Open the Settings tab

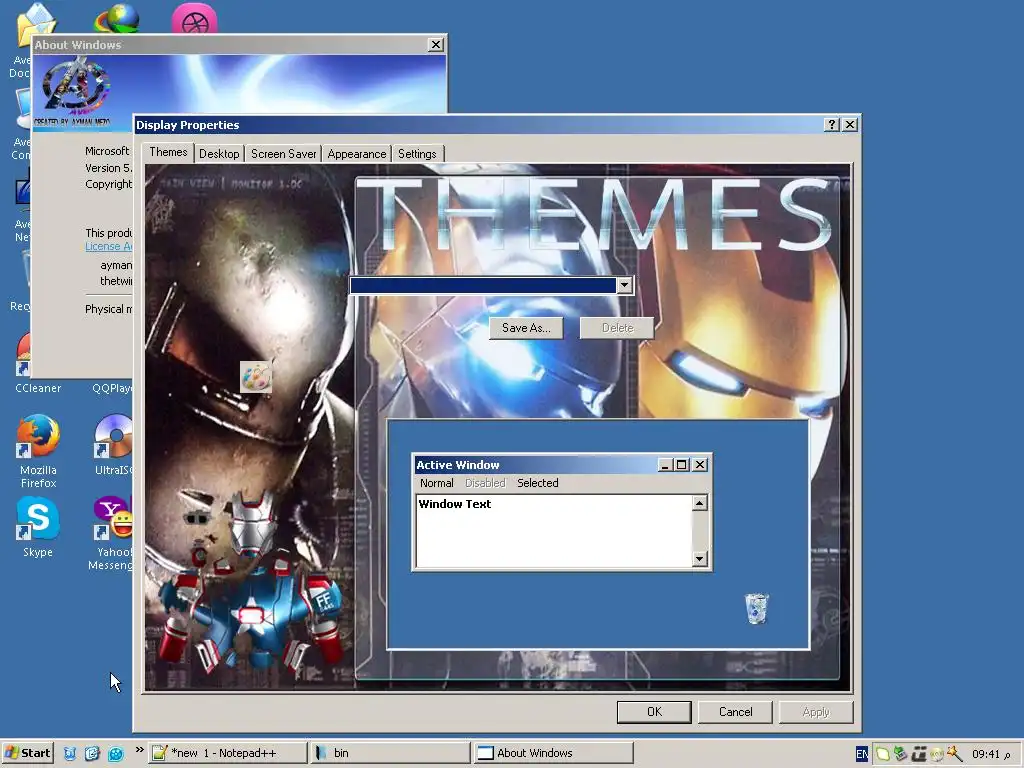click(417, 153)
